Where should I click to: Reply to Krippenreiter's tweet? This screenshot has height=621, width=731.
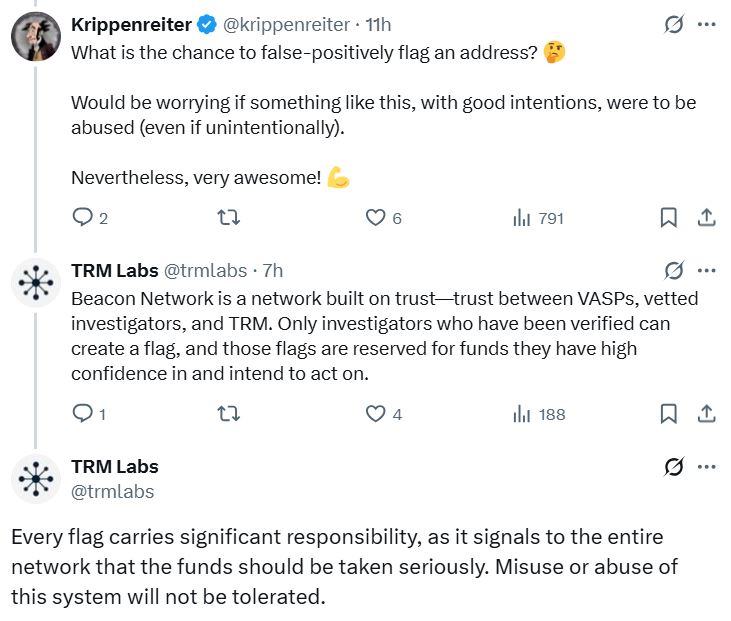82,217
